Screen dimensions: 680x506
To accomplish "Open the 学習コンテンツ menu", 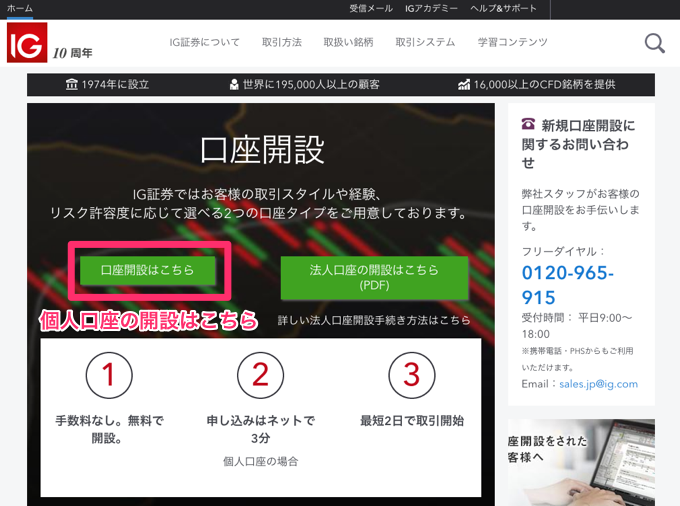I will (x=512, y=42).
